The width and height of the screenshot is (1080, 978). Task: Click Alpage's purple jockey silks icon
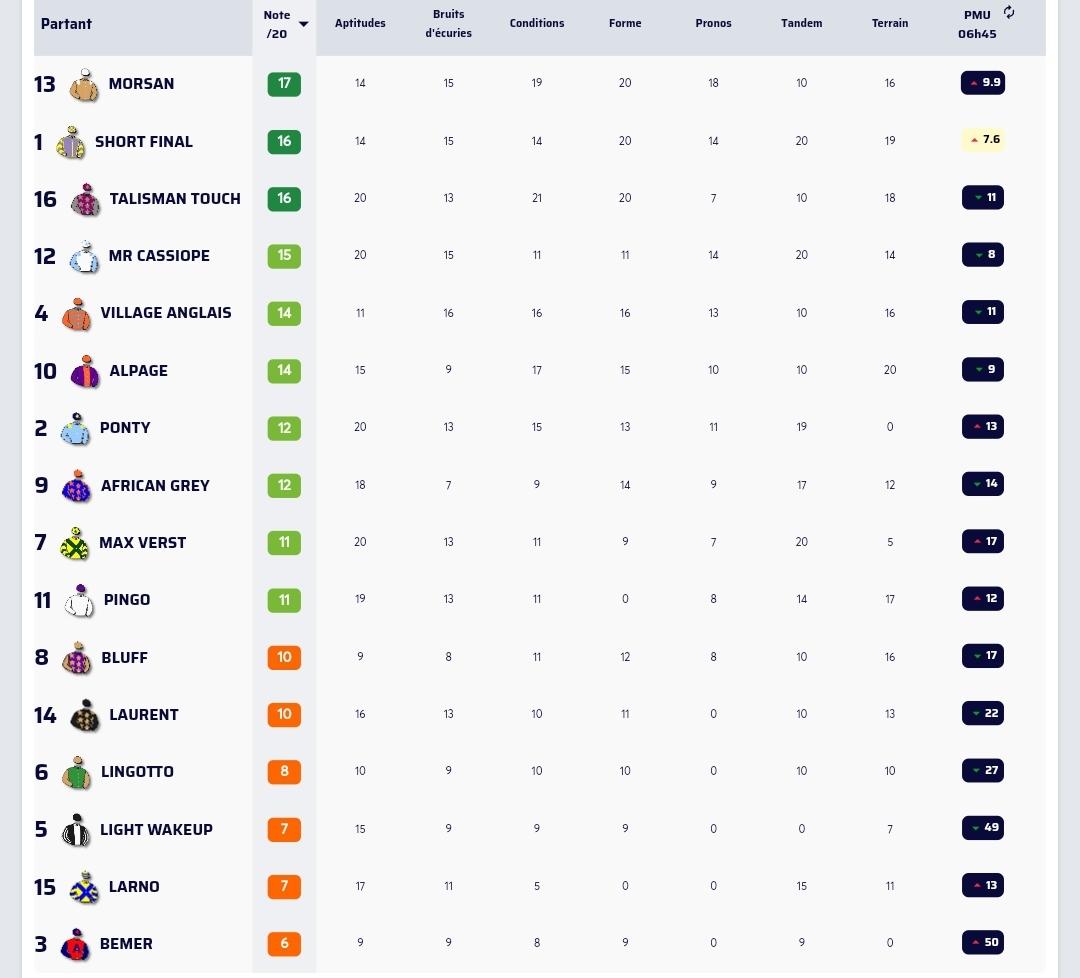[x=85, y=372]
